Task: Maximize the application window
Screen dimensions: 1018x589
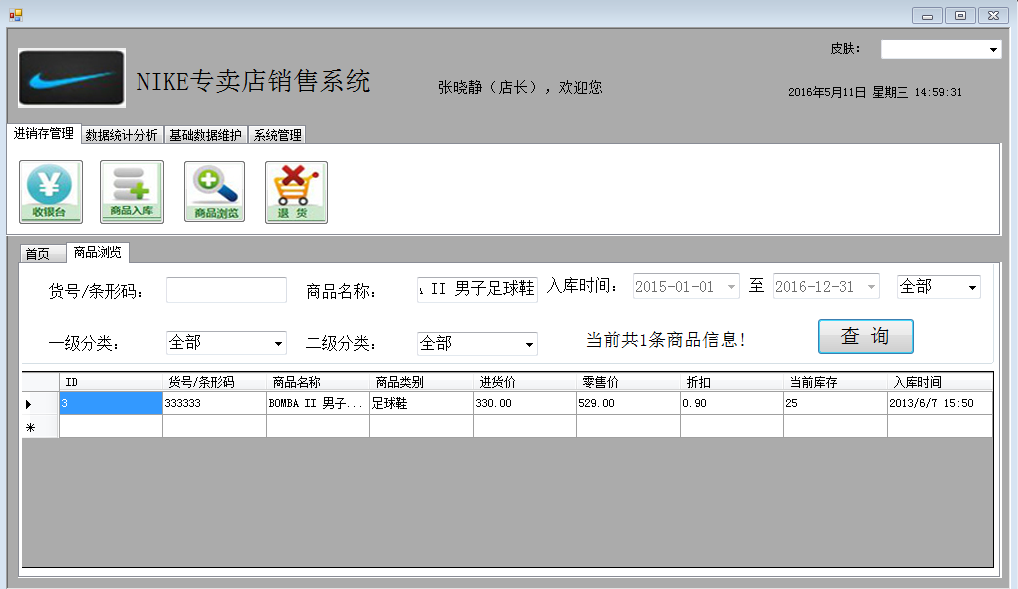Action: pos(960,16)
